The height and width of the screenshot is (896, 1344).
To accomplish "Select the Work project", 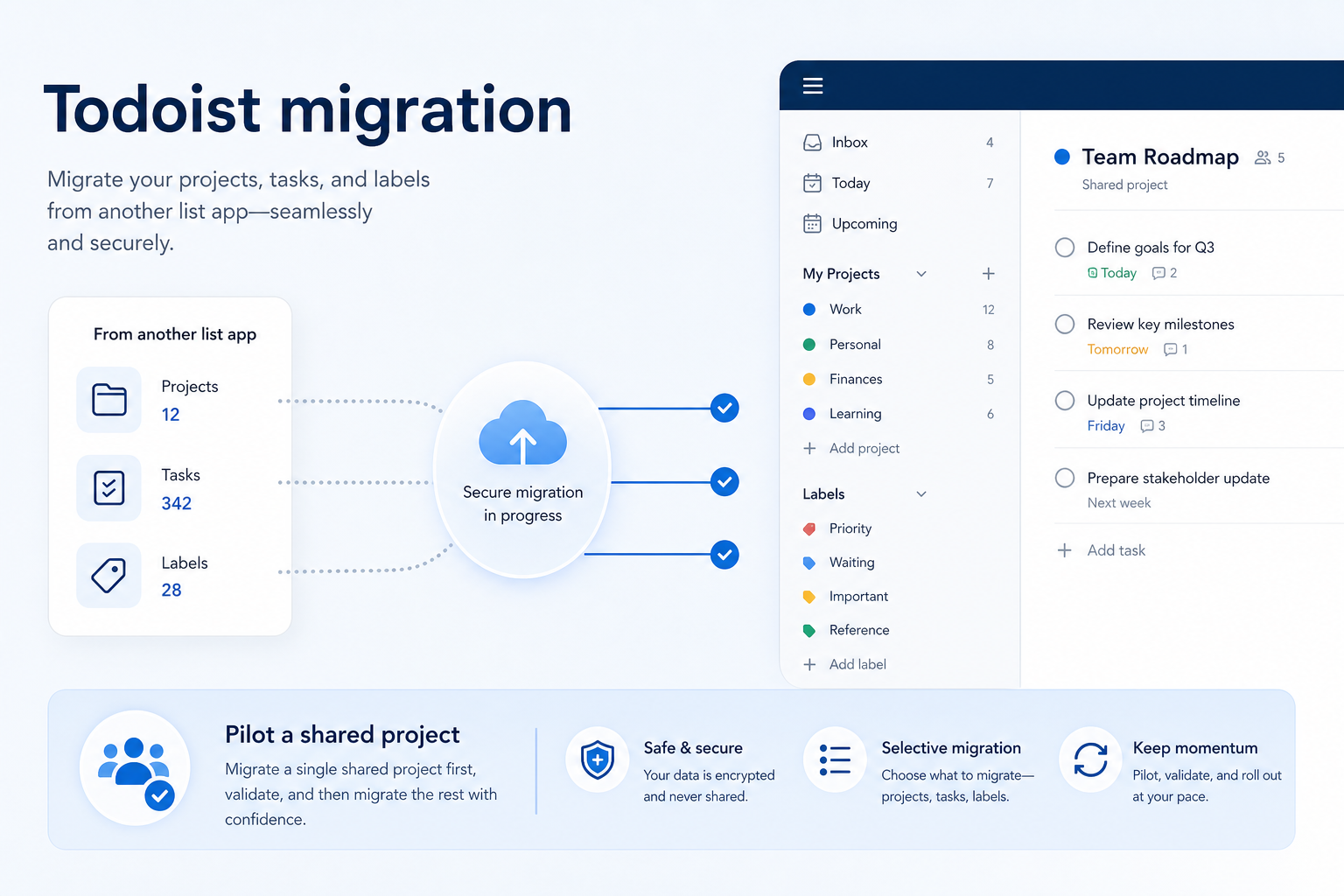I will (x=899, y=310).
